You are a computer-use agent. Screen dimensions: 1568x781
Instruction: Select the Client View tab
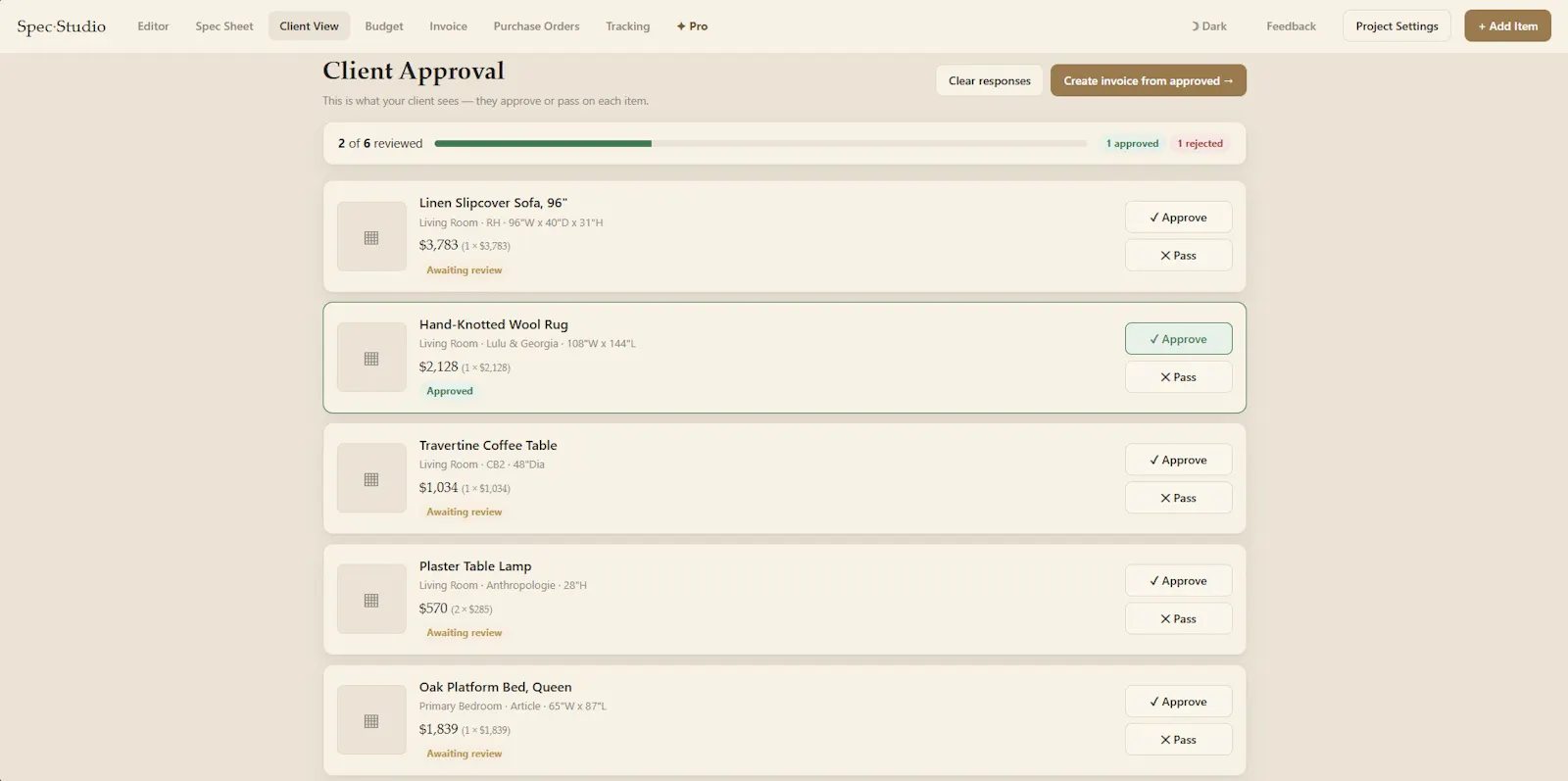(x=309, y=26)
